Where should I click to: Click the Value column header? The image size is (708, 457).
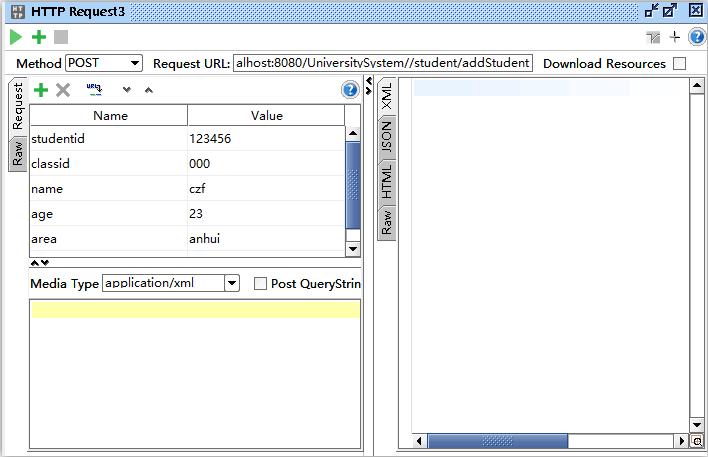(266, 116)
